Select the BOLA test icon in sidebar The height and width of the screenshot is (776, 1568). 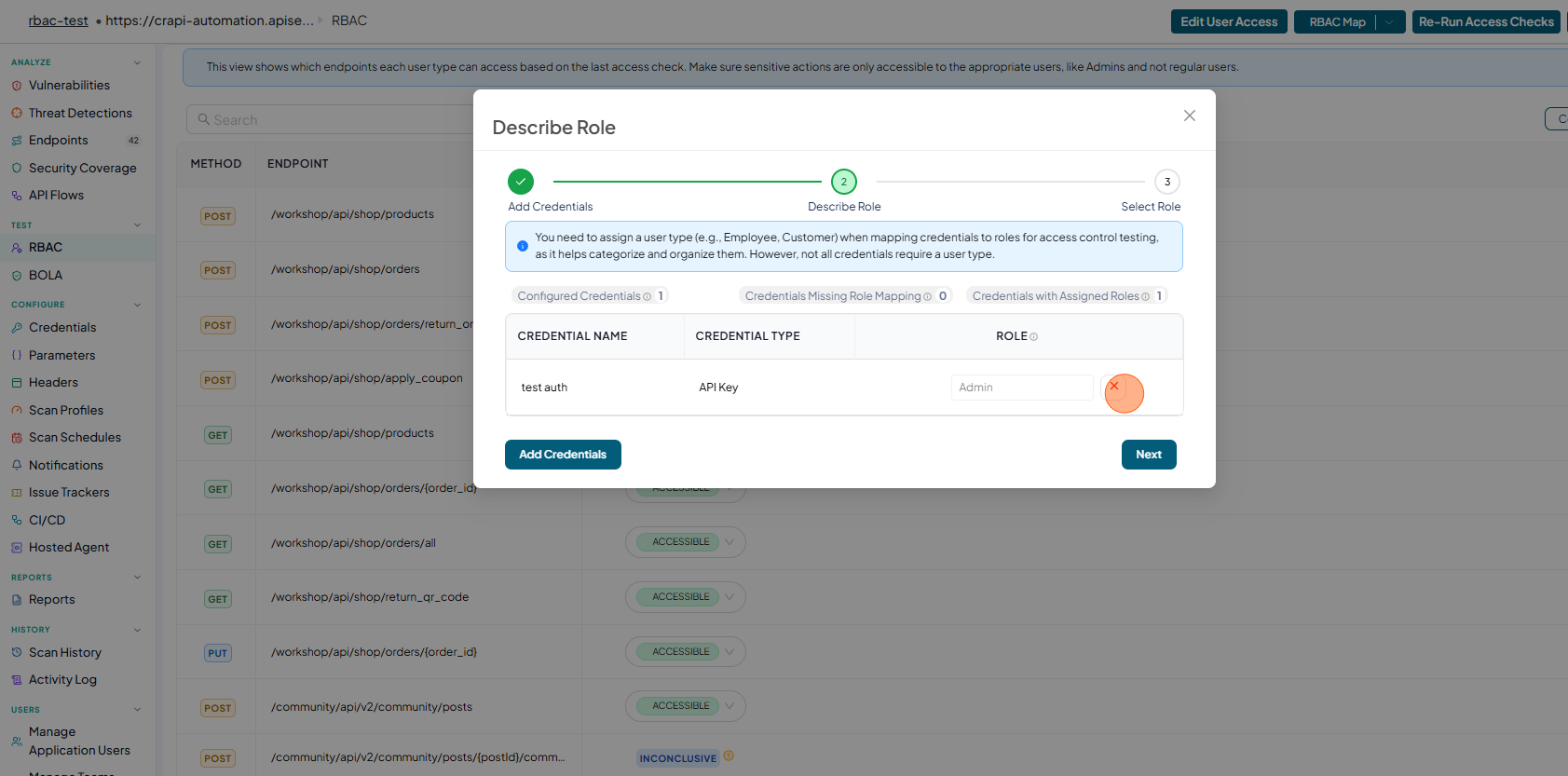[17, 276]
